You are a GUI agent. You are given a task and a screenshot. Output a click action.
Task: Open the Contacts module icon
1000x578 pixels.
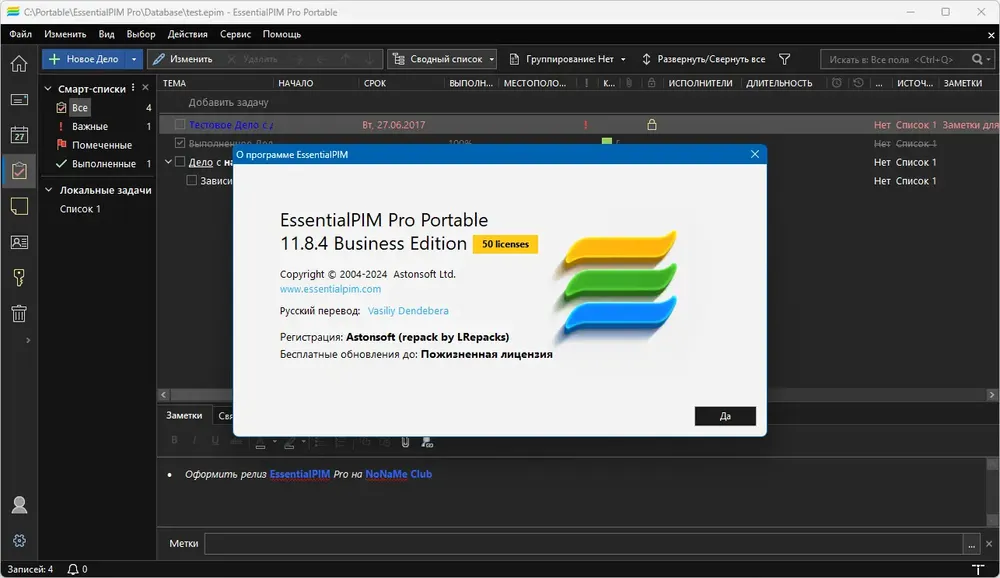coord(19,242)
